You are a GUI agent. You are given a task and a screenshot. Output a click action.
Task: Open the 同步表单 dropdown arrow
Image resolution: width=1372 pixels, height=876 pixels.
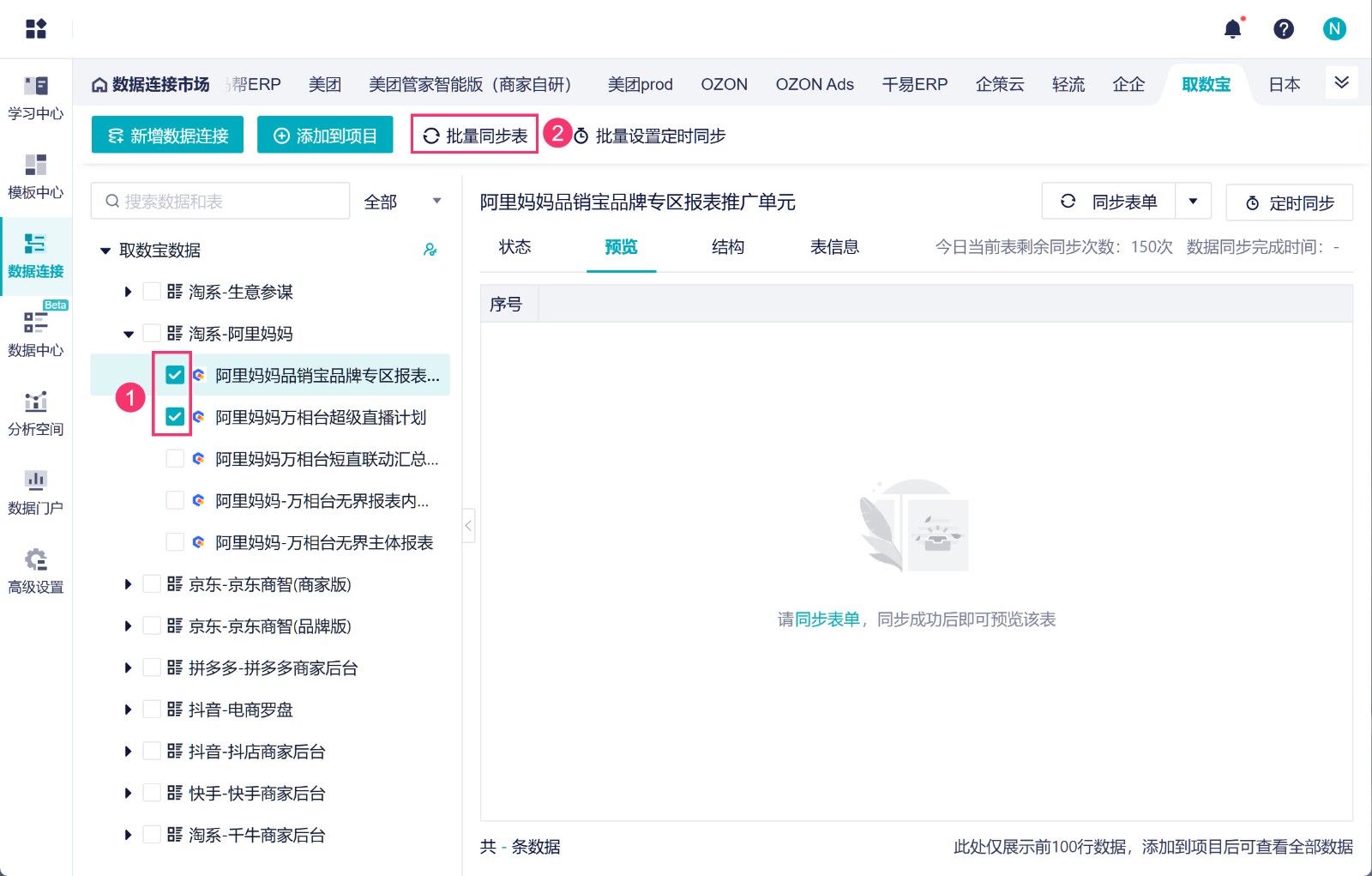(1193, 202)
